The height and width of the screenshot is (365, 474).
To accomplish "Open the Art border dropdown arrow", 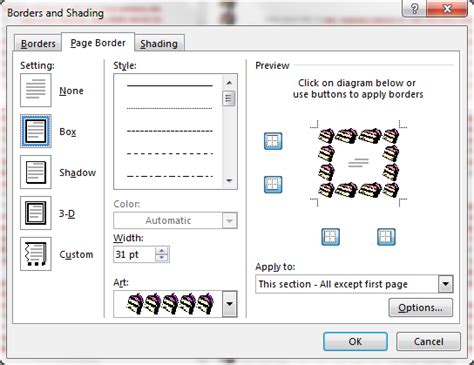I will point(230,304).
